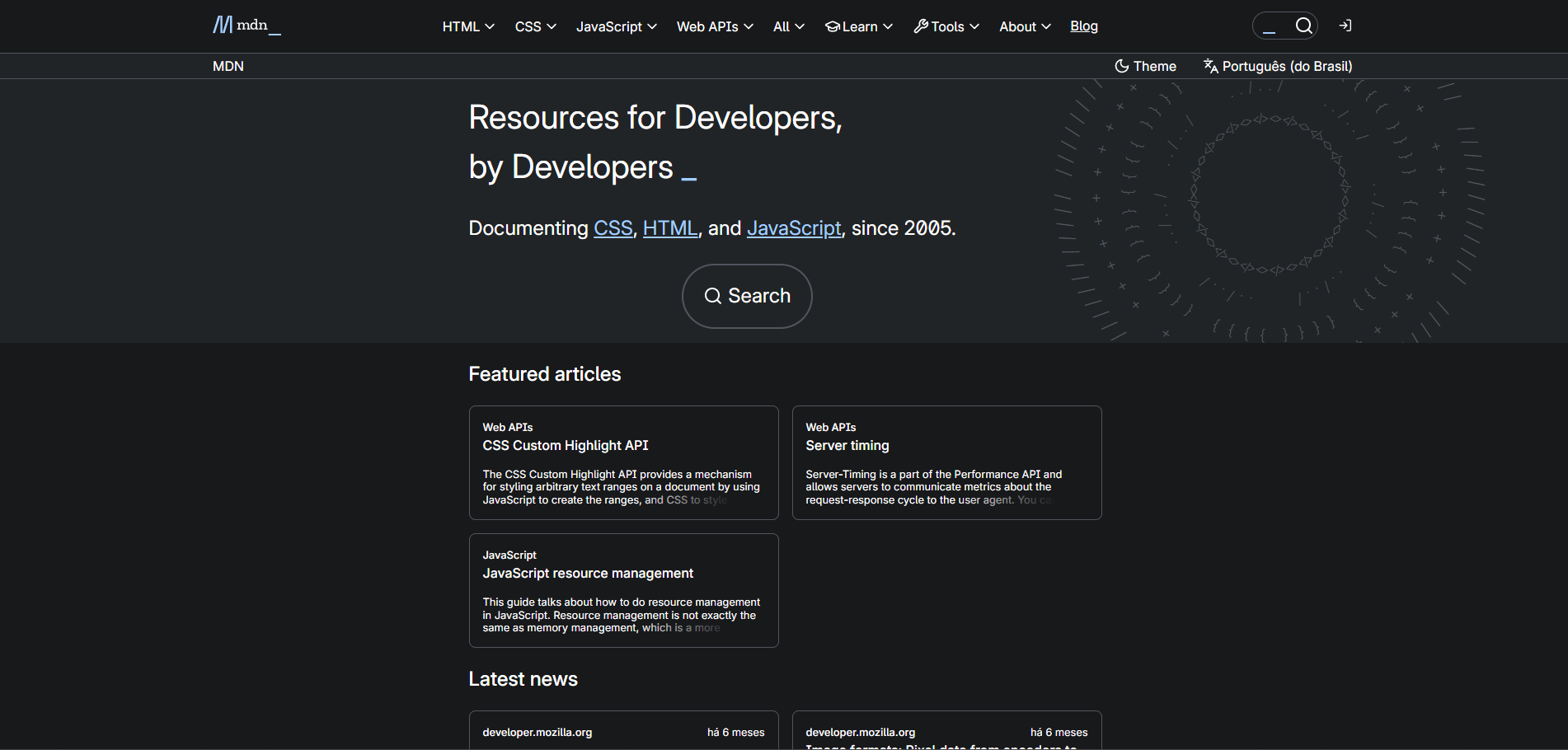Click the wrench icon beside Tools
The image size is (1568, 750).
(922, 26)
